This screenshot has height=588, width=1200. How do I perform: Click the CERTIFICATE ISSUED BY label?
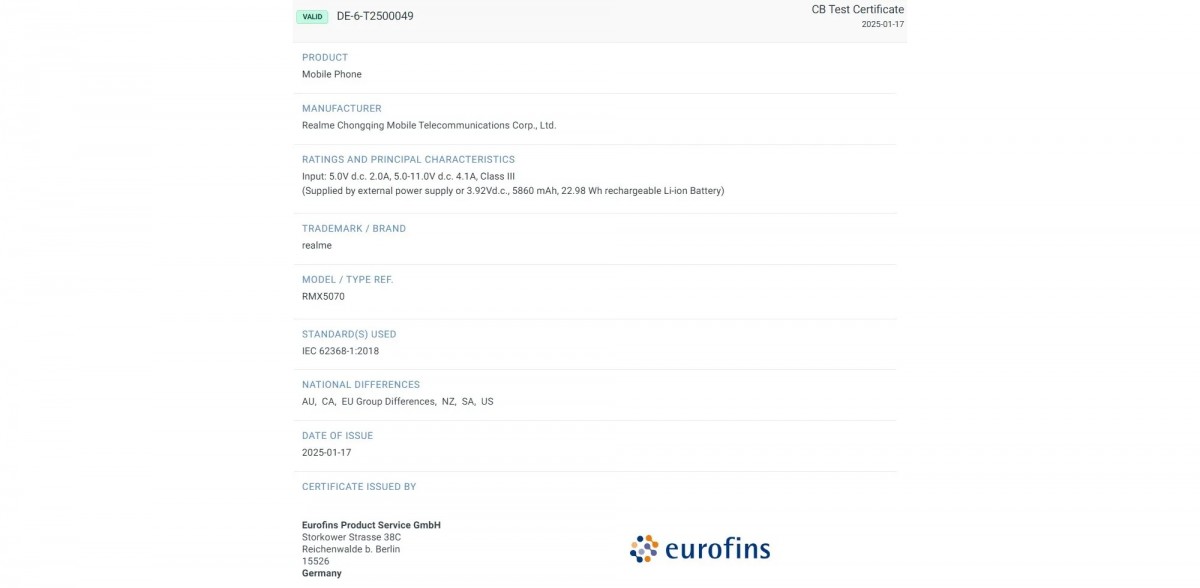point(359,486)
